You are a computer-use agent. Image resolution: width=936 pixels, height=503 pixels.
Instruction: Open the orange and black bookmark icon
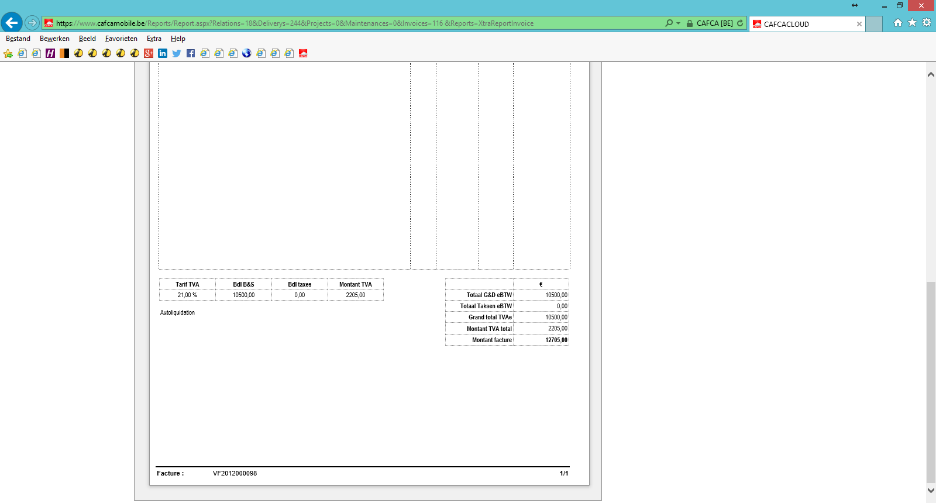[64, 54]
